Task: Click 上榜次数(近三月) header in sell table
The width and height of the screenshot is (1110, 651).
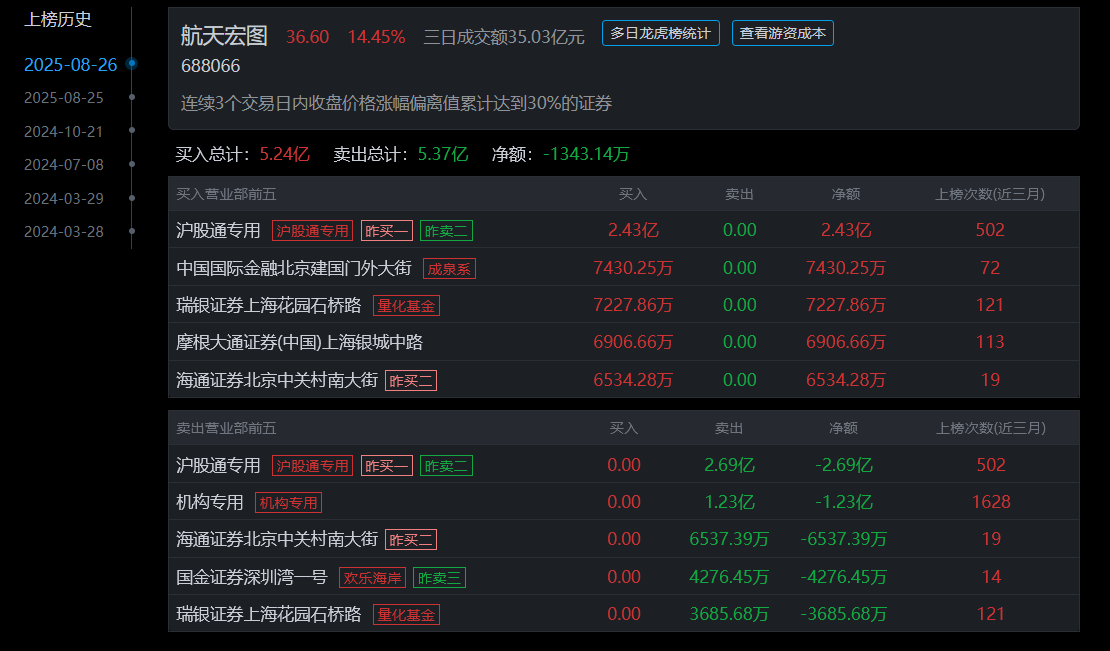Action: (x=990, y=428)
